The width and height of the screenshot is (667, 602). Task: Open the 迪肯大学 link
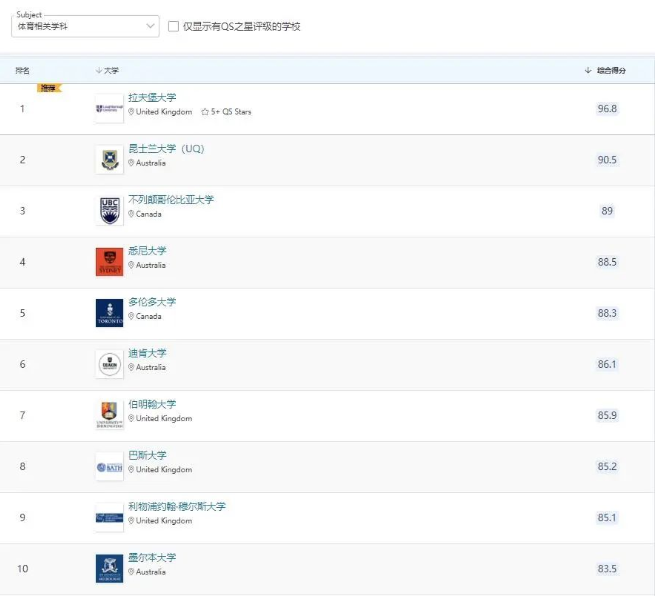point(147,353)
